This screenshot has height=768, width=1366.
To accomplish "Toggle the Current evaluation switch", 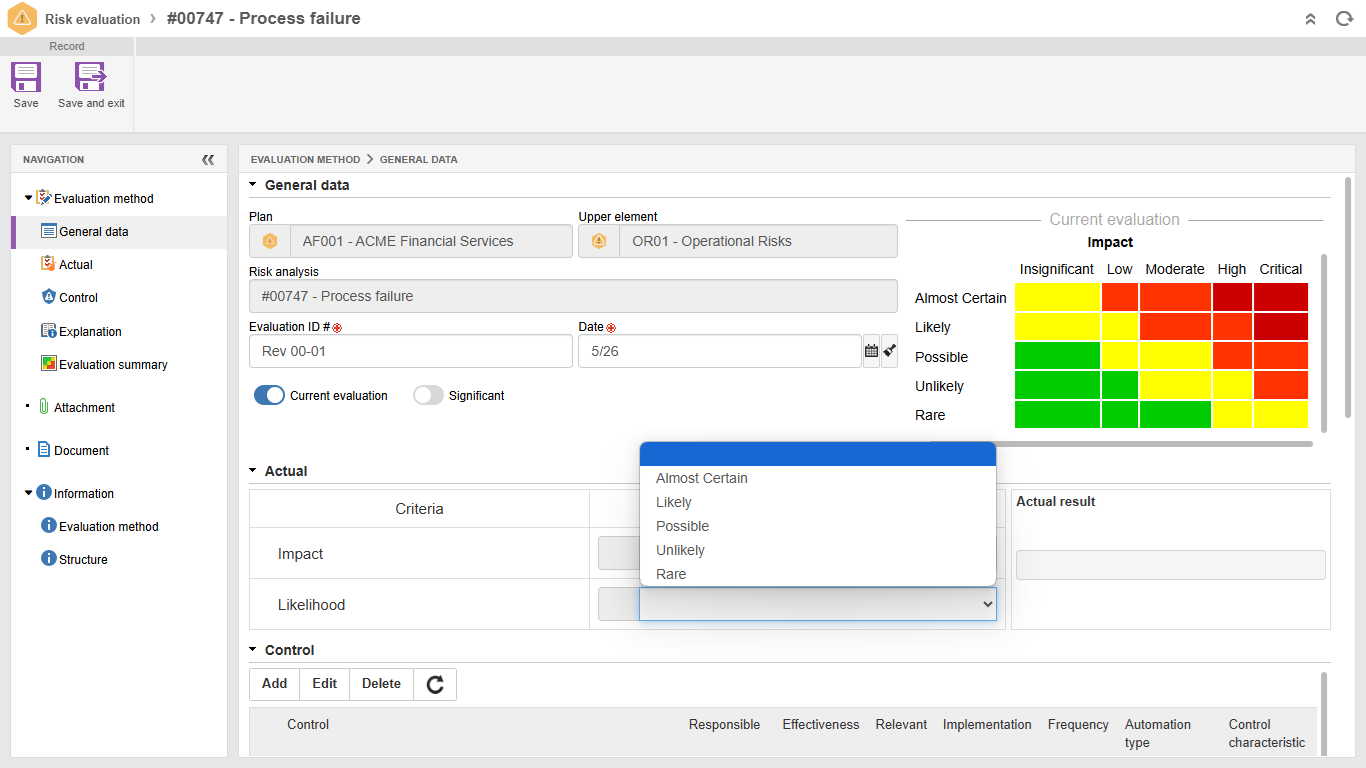I will (270, 395).
